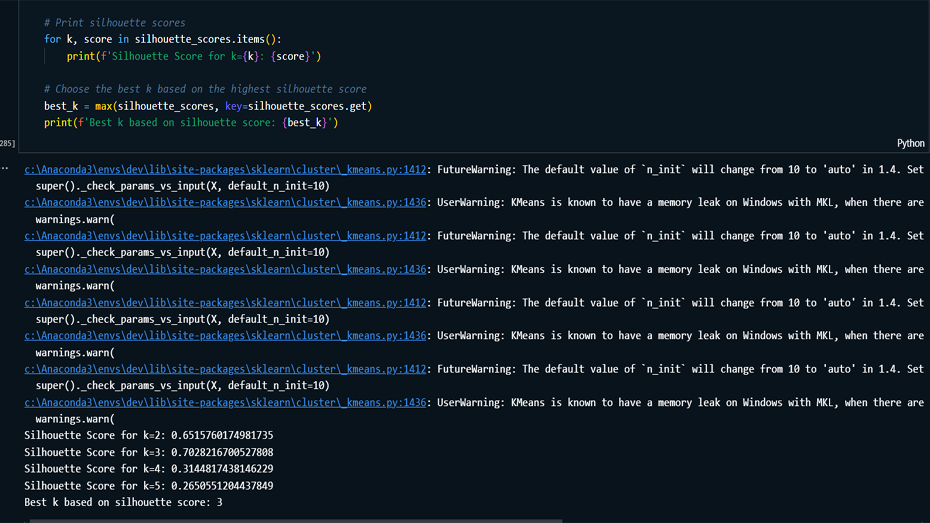The height and width of the screenshot is (523, 930).
Task: Open the first _kmeans.py:1412 FutureWarning link
Action: [225, 169]
